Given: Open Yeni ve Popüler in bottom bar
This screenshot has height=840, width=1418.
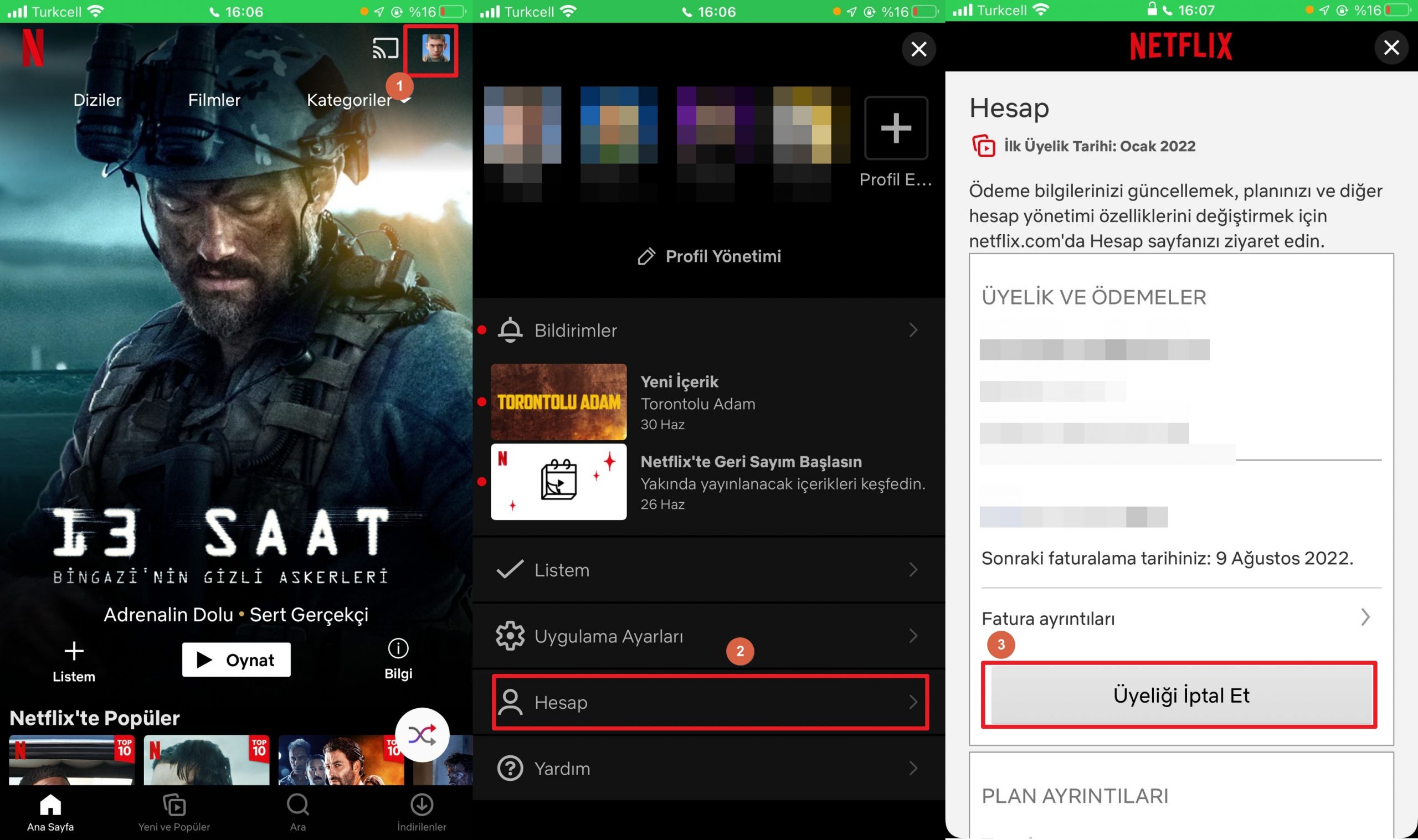Looking at the screenshot, I should point(174,813).
